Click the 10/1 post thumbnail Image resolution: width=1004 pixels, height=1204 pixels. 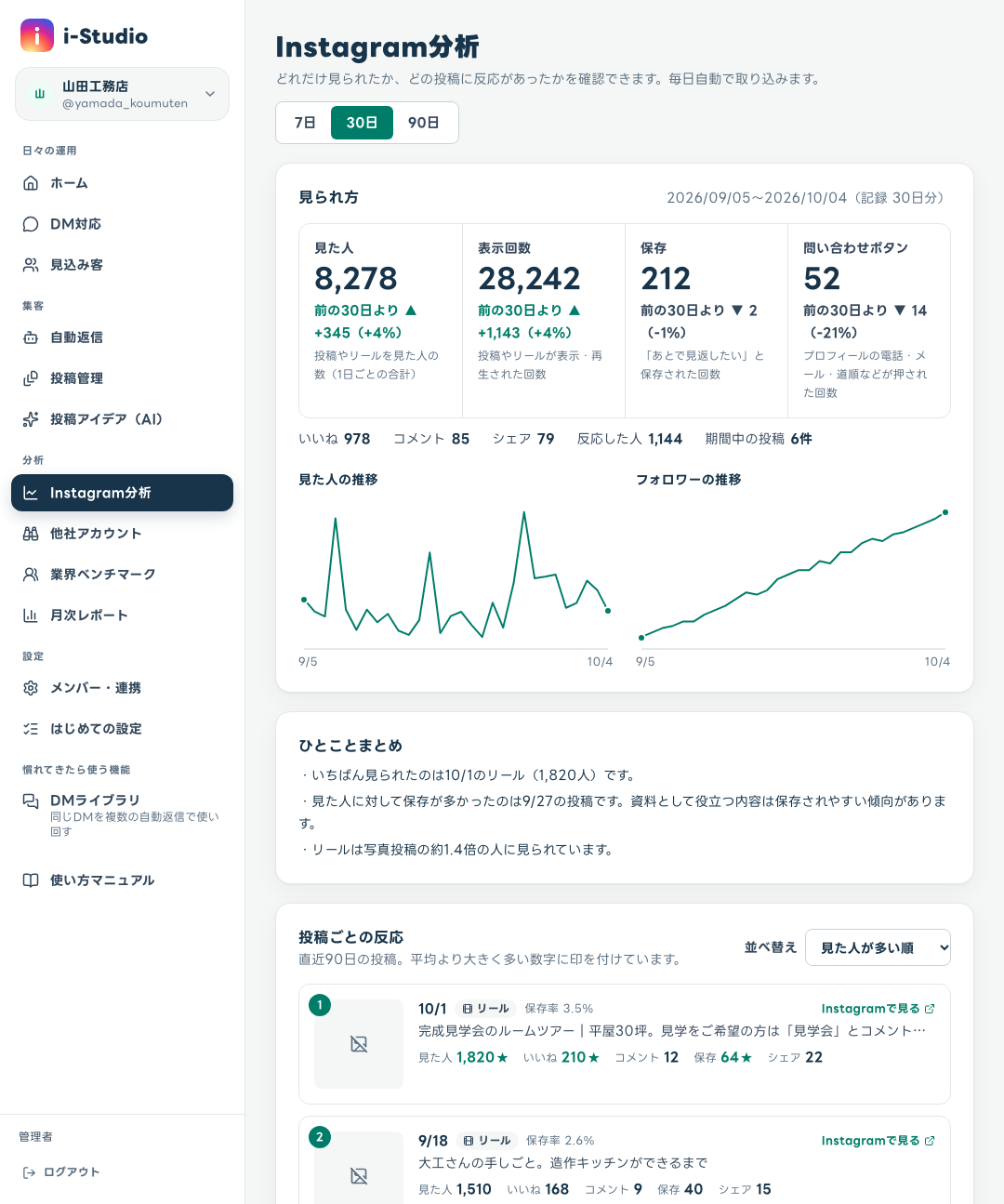359,1044
